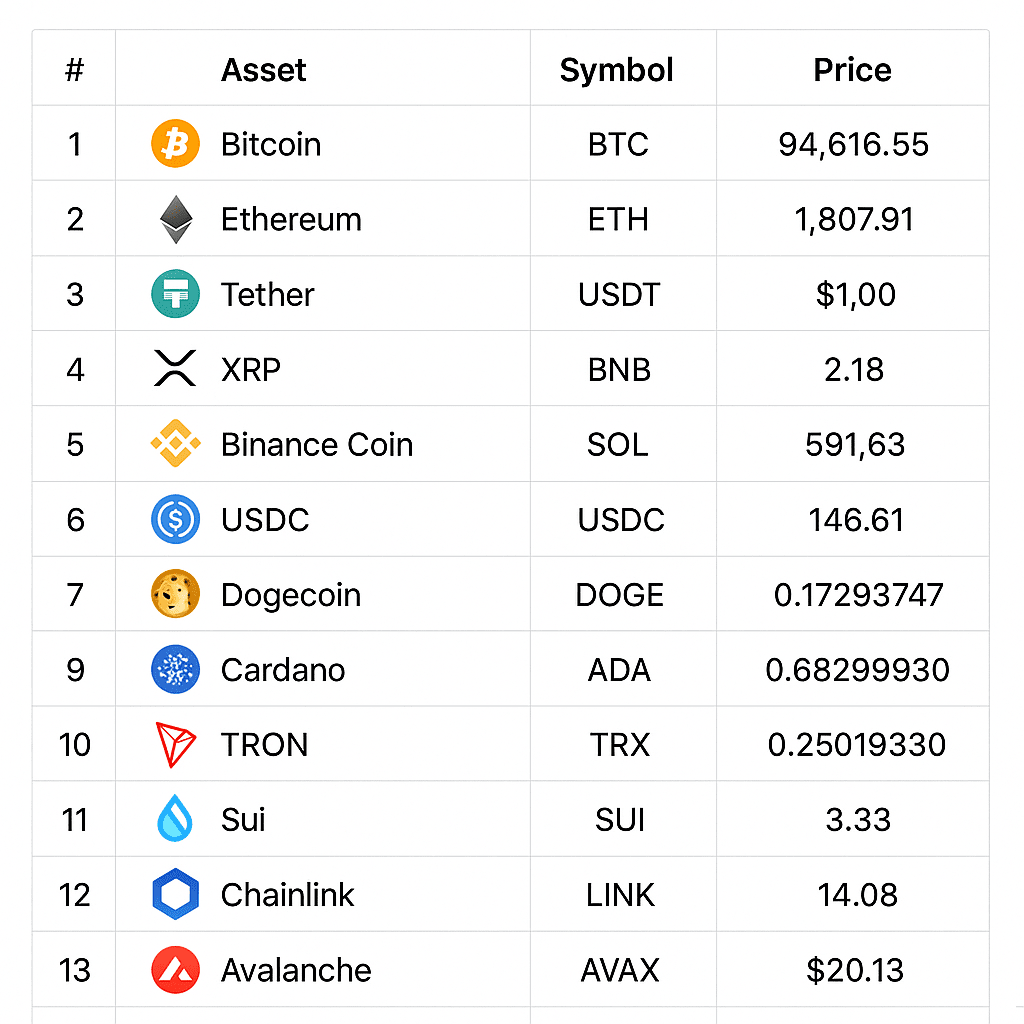Open the Ethereum asset name link
The width and height of the screenshot is (1024, 1024).
291,220
